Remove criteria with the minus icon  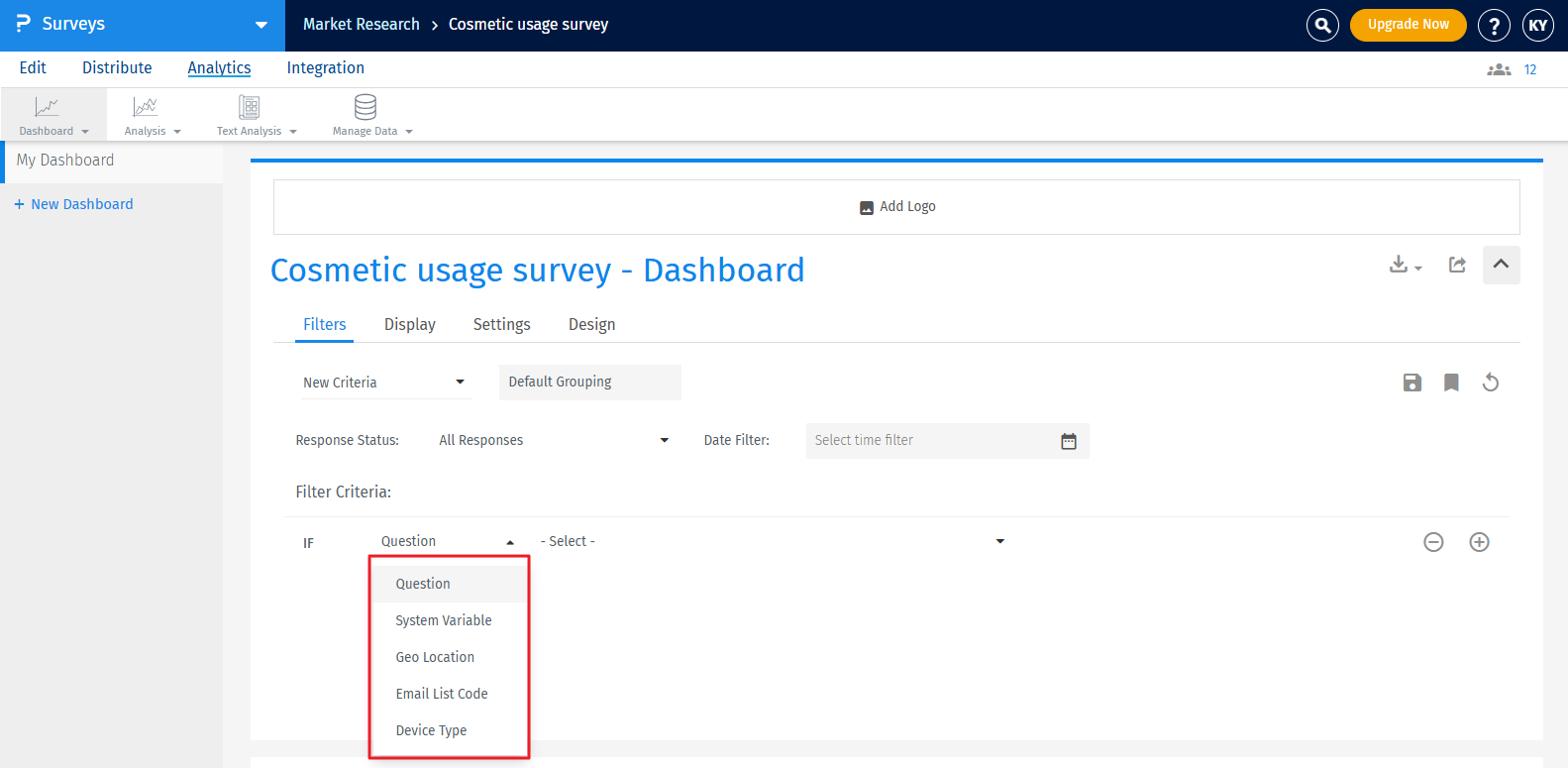tap(1433, 542)
